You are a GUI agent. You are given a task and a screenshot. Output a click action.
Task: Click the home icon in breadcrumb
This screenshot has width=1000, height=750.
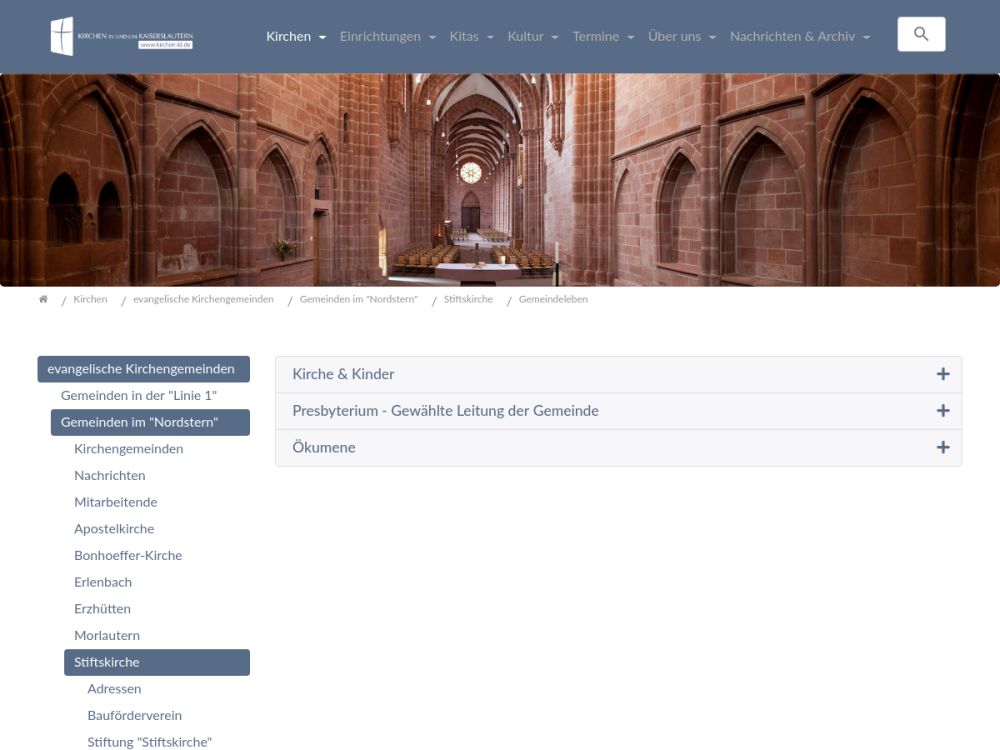click(x=43, y=299)
